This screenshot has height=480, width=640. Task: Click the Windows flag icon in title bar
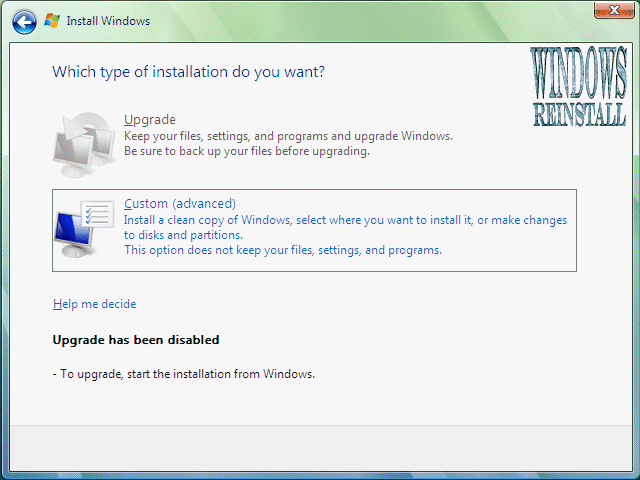[52, 20]
